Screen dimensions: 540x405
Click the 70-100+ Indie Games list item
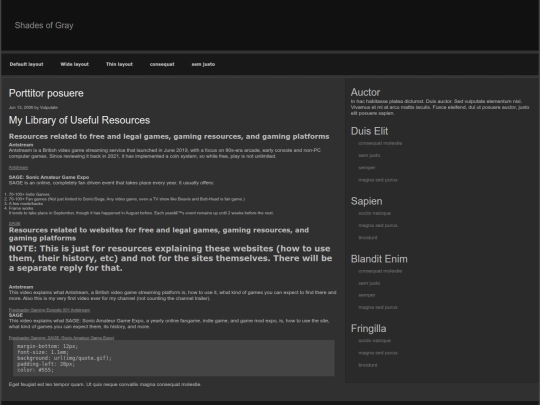(29, 195)
